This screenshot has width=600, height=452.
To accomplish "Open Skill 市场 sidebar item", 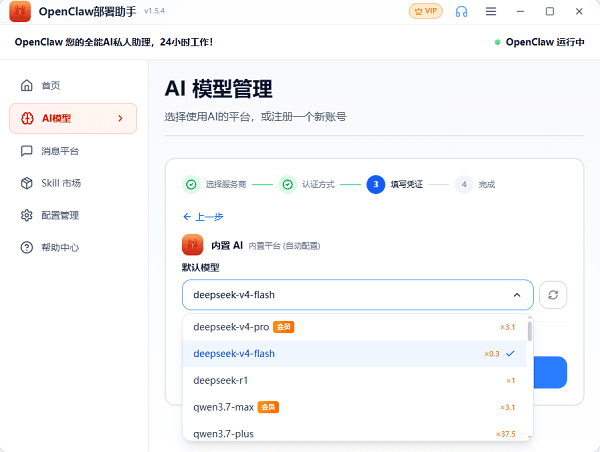I will (73, 183).
